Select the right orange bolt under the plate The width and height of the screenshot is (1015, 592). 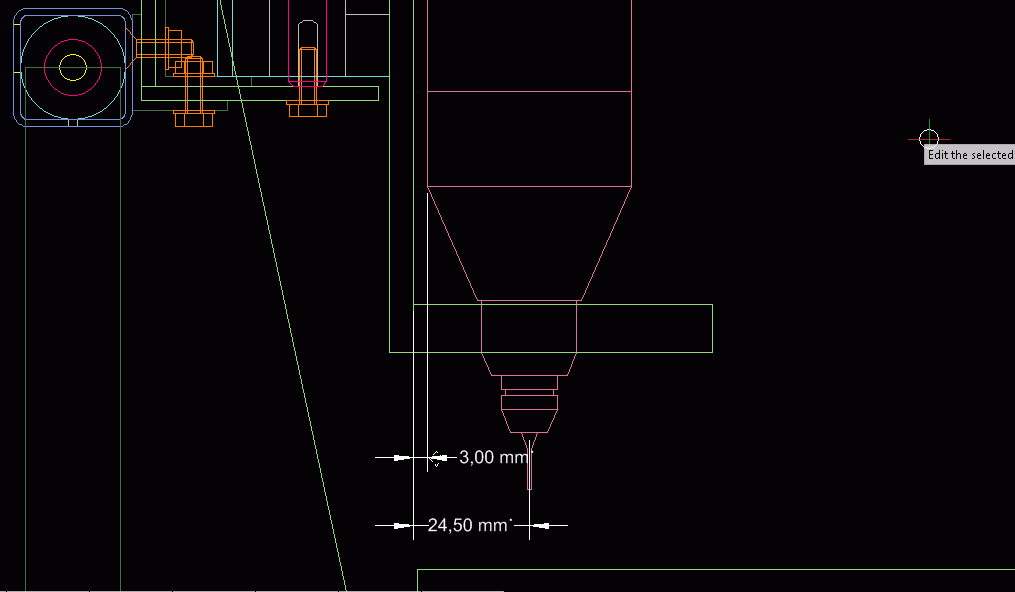[308, 106]
